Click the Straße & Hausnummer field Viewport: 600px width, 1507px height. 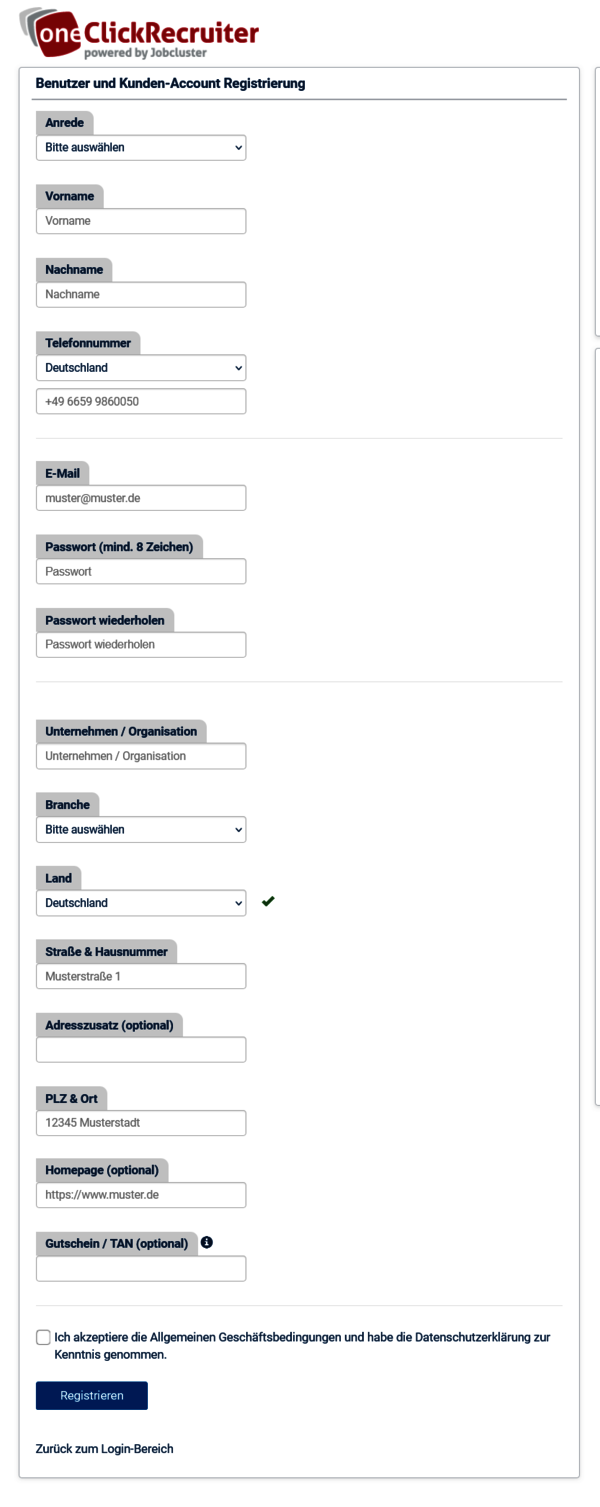141,976
